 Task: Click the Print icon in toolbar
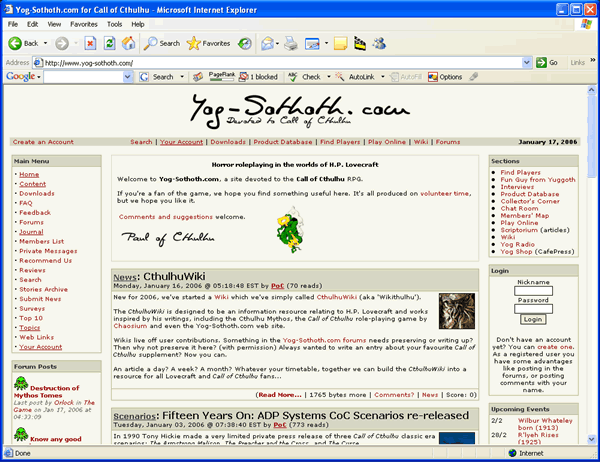[291, 43]
